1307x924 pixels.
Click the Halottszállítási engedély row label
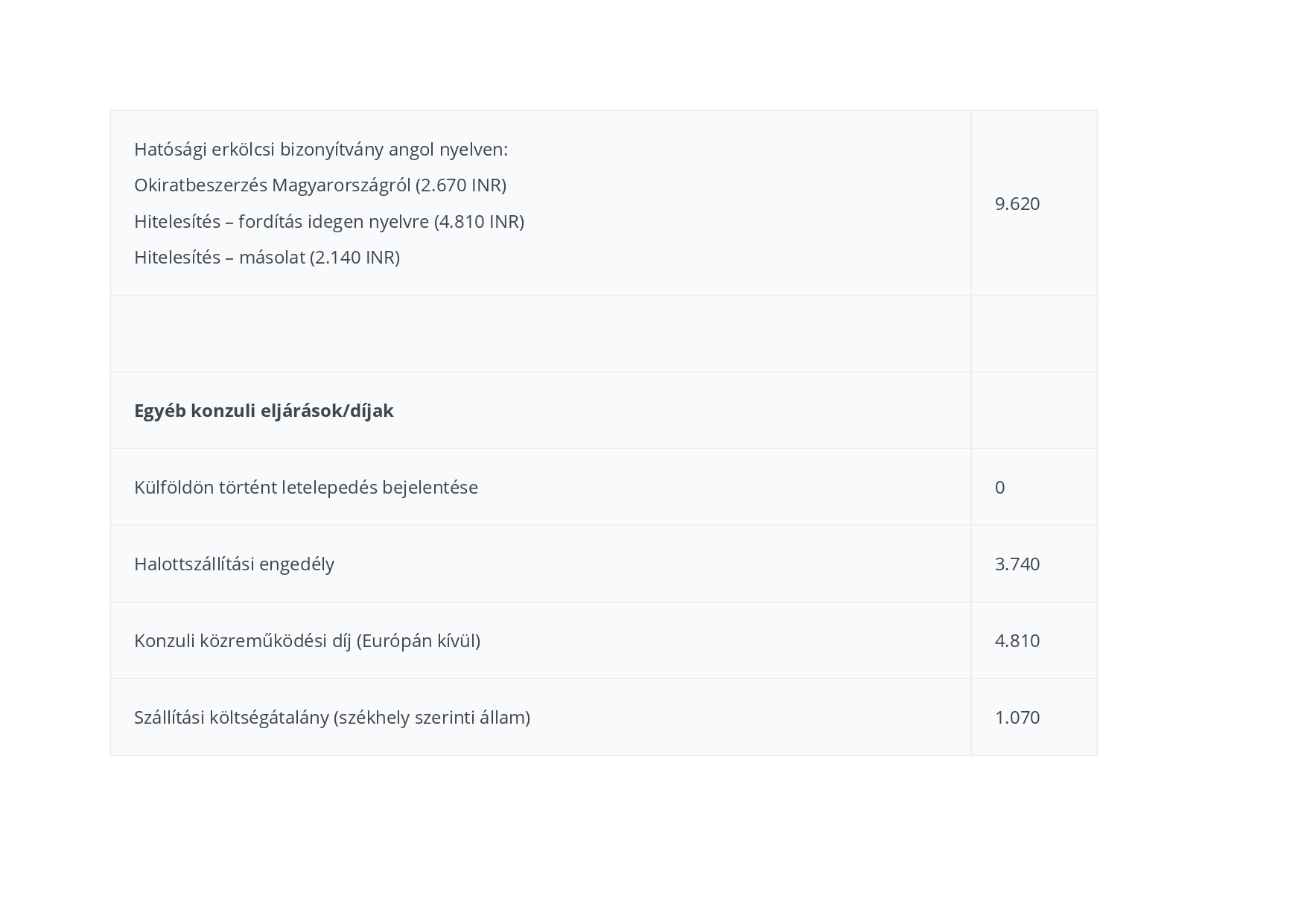pyautogui.click(x=234, y=564)
